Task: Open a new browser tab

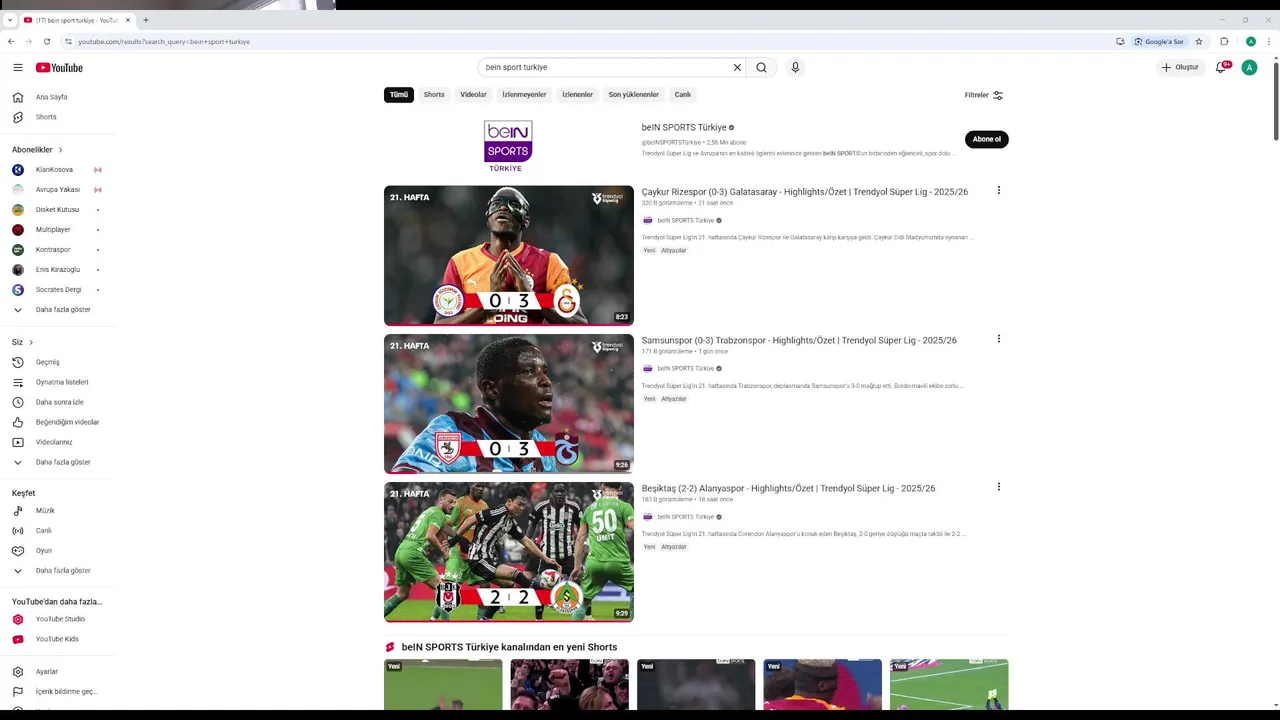Action: coord(146,20)
